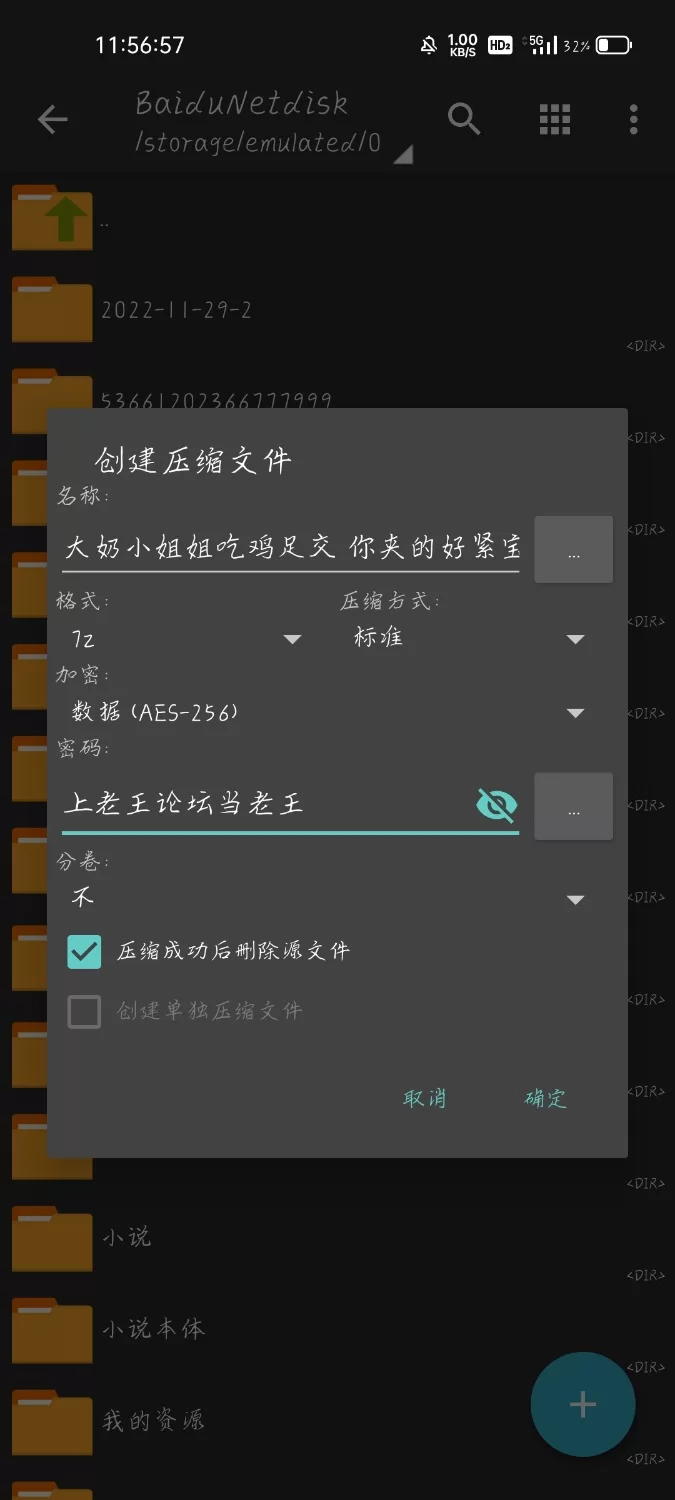Image resolution: width=675 pixels, height=1500 pixels.
Task: Uncheck 压缩成功后删除源文件 checkbox
Action: [x=84, y=951]
